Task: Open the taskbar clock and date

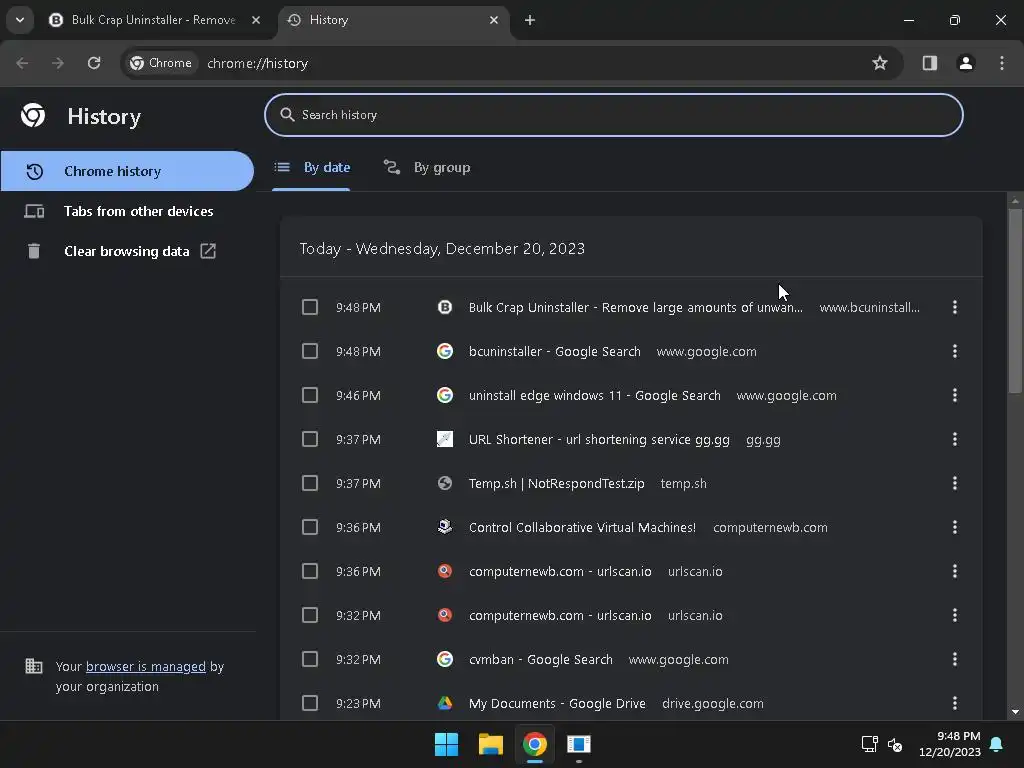Action: [x=950, y=744]
